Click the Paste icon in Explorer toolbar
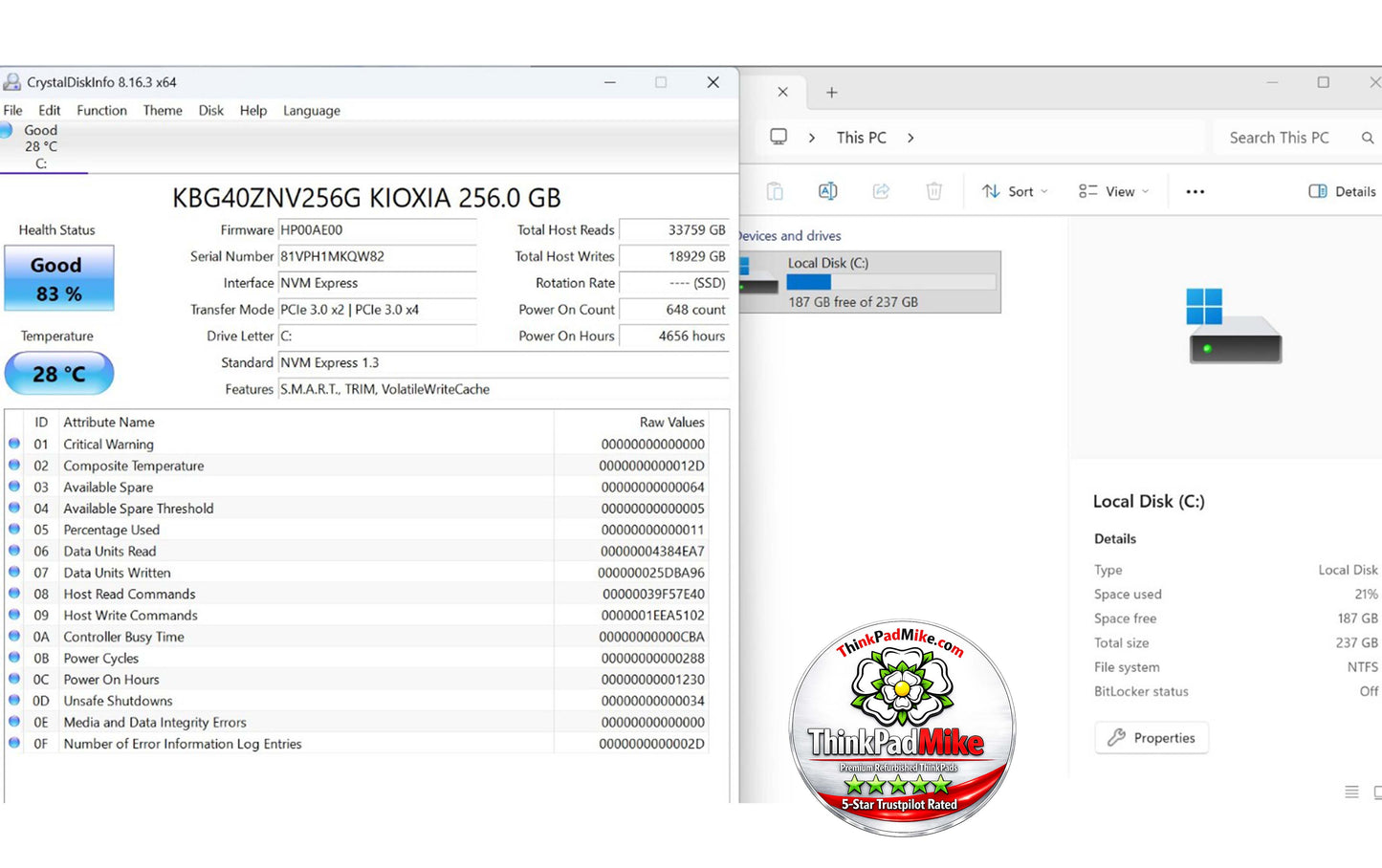The width and height of the screenshot is (1382, 868). click(775, 191)
